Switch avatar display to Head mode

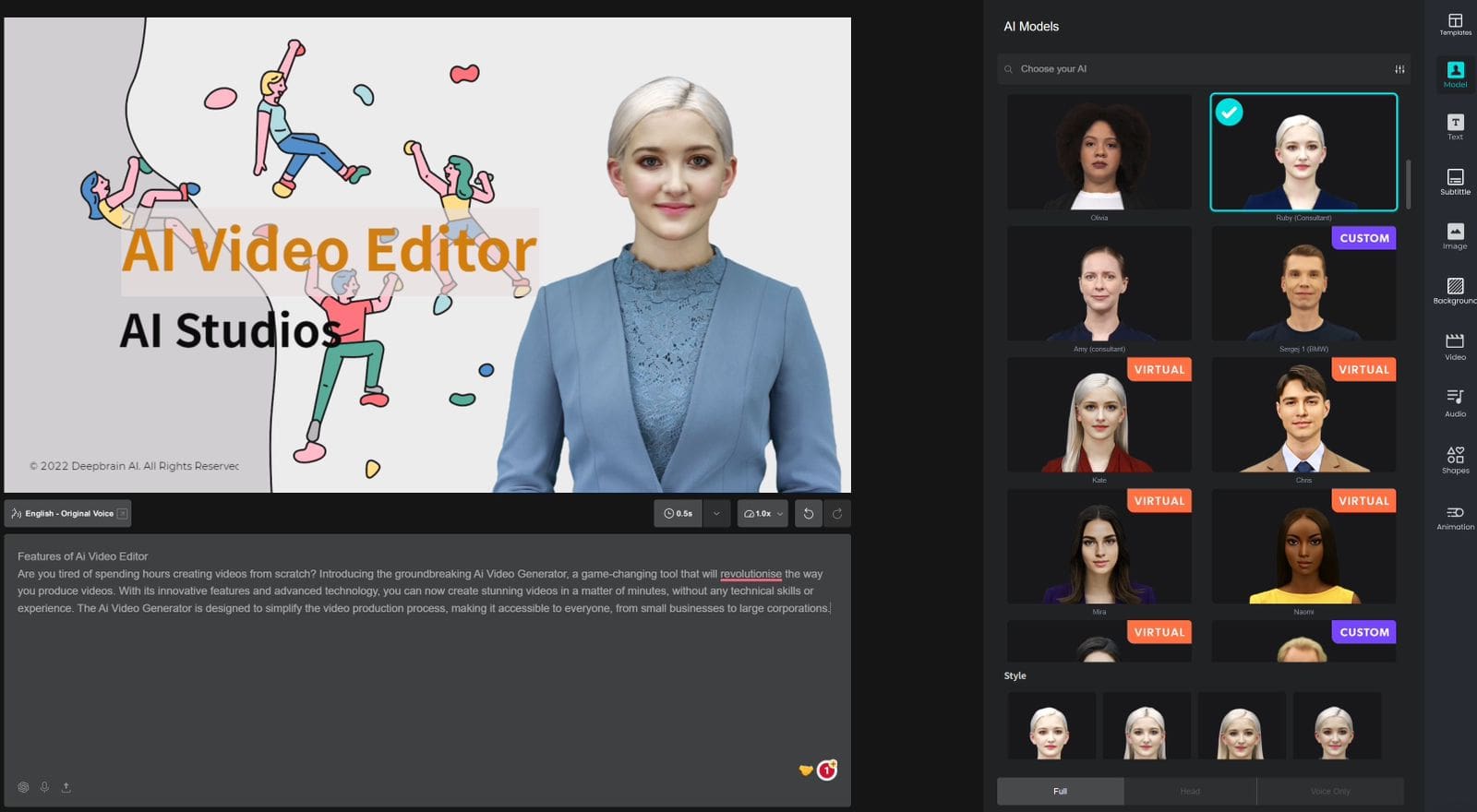pyautogui.click(x=1190, y=791)
